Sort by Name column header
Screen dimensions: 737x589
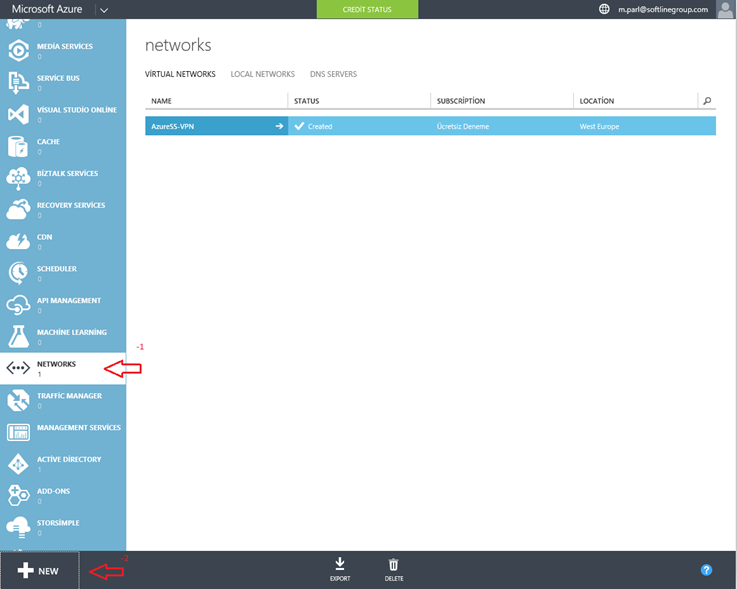(x=161, y=101)
